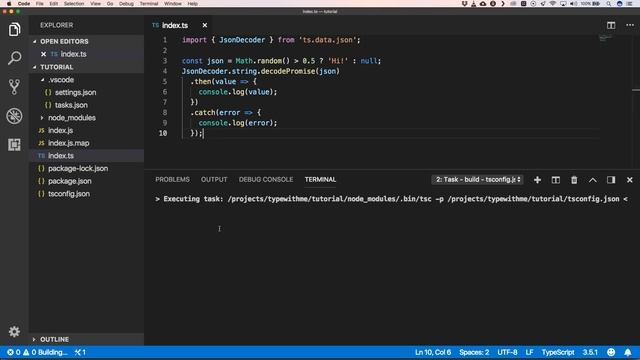Close index.ts under Open Editors
This screenshot has width=640, height=360.
[x=43, y=54]
